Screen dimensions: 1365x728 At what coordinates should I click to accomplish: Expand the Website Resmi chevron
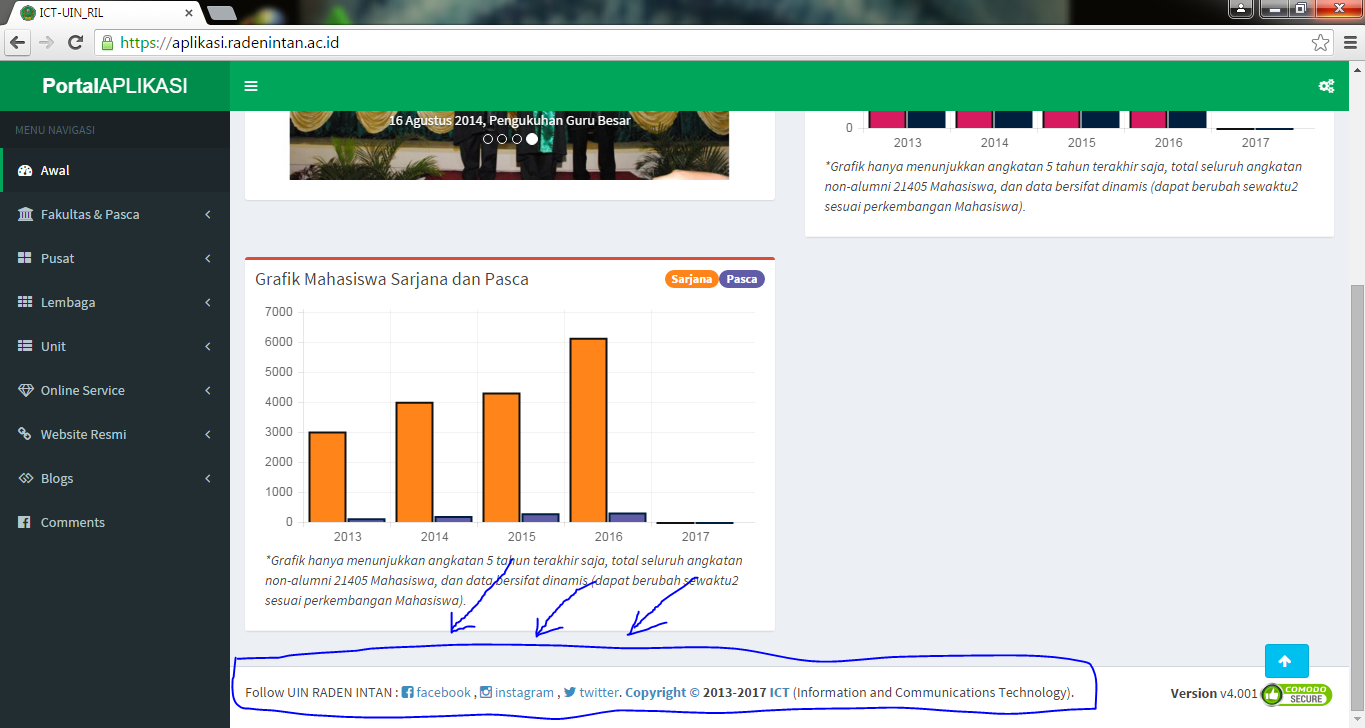tap(208, 434)
